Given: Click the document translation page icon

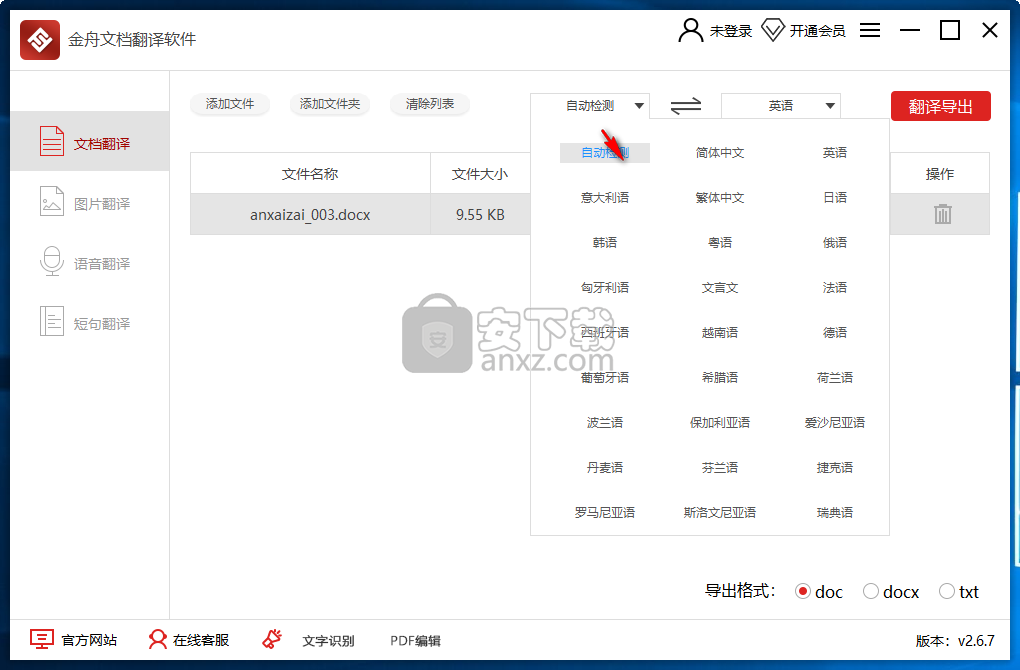Looking at the screenshot, I should tap(52, 141).
